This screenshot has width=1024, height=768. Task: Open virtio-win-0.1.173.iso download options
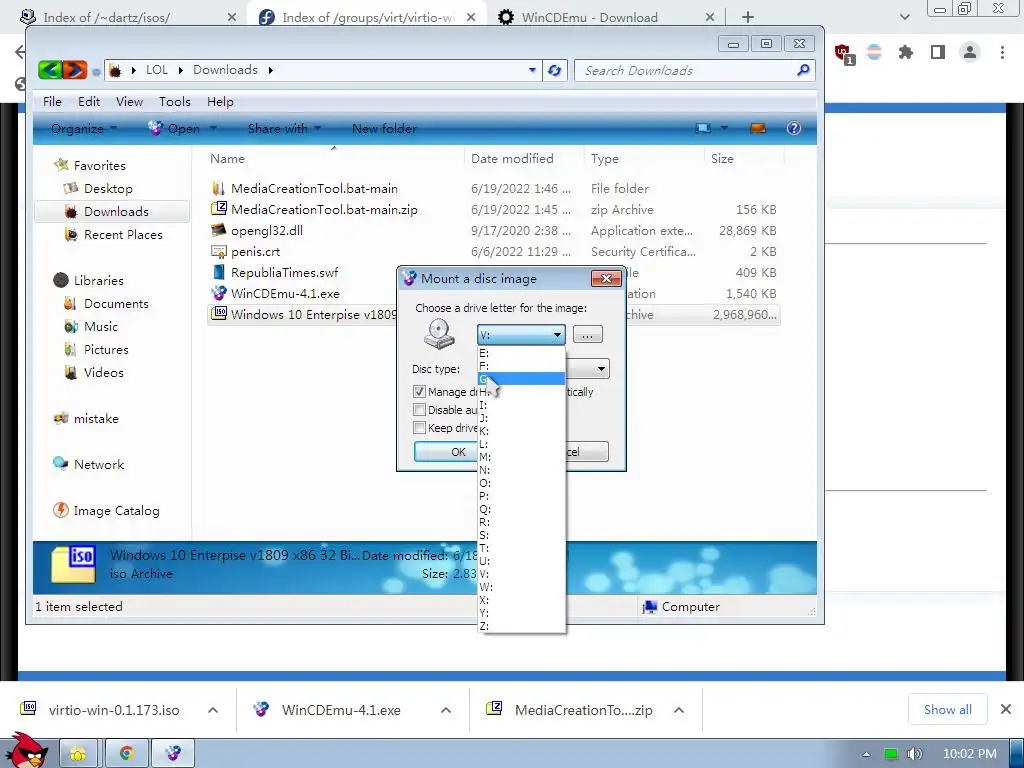pos(213,710)
